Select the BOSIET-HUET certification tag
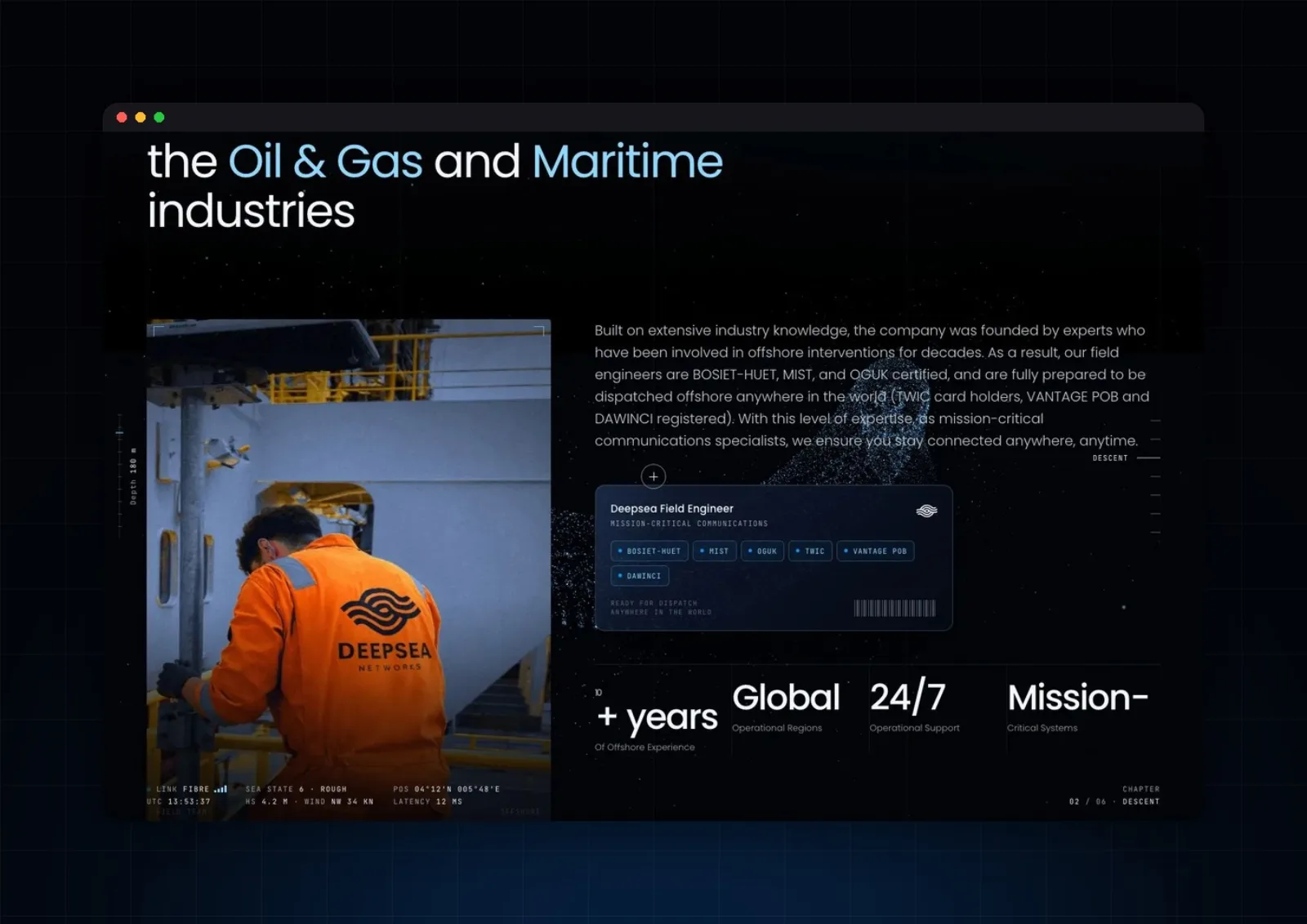 (x=649, y=551)
